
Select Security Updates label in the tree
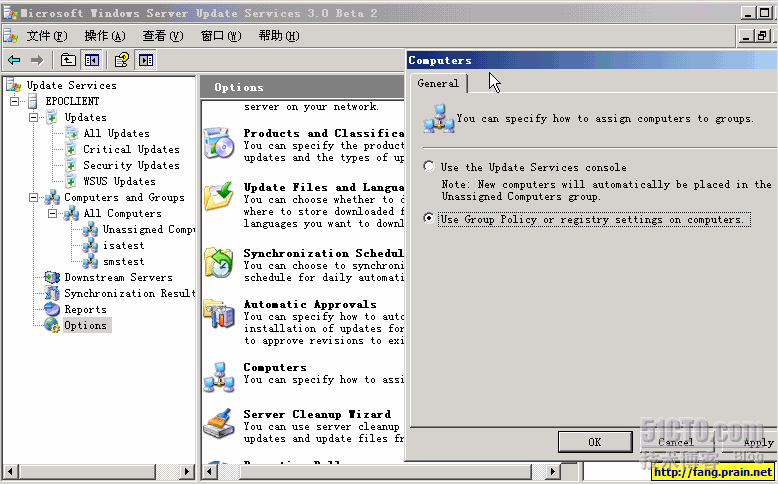[131, 165]
